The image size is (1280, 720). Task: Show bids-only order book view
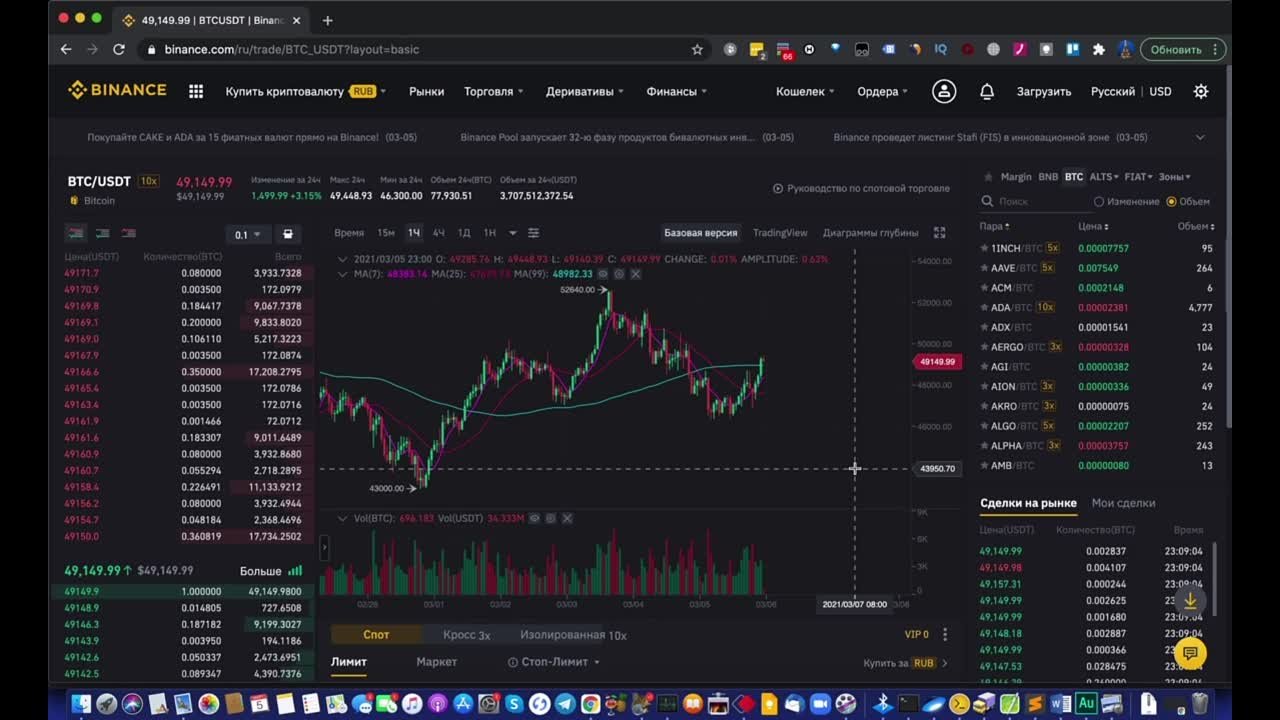click(102, 233)
